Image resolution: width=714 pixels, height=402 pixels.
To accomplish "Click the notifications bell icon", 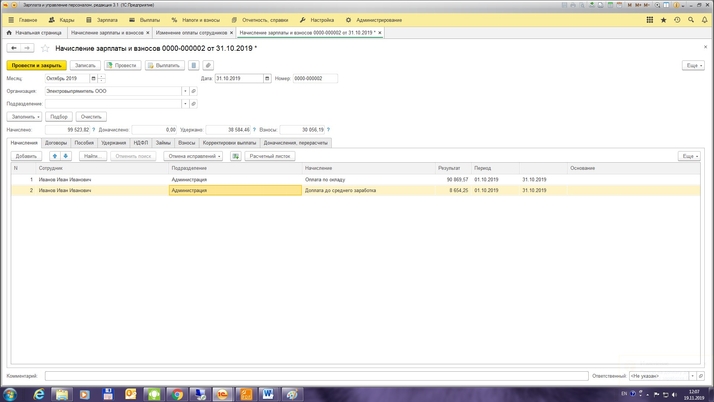I will [704, 20].
